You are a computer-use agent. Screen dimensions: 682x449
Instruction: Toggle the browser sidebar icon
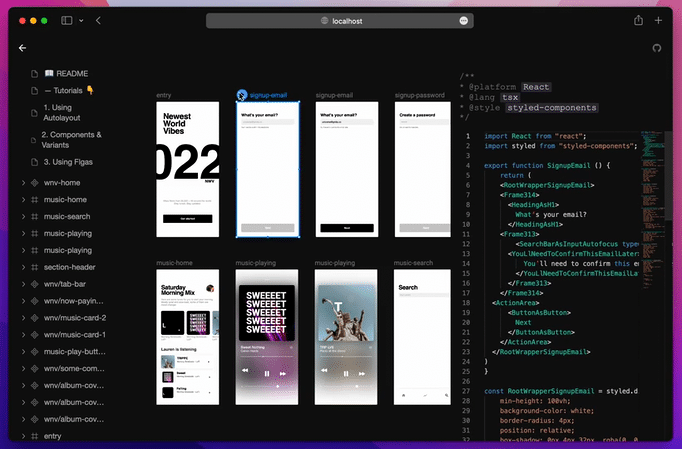67,20
